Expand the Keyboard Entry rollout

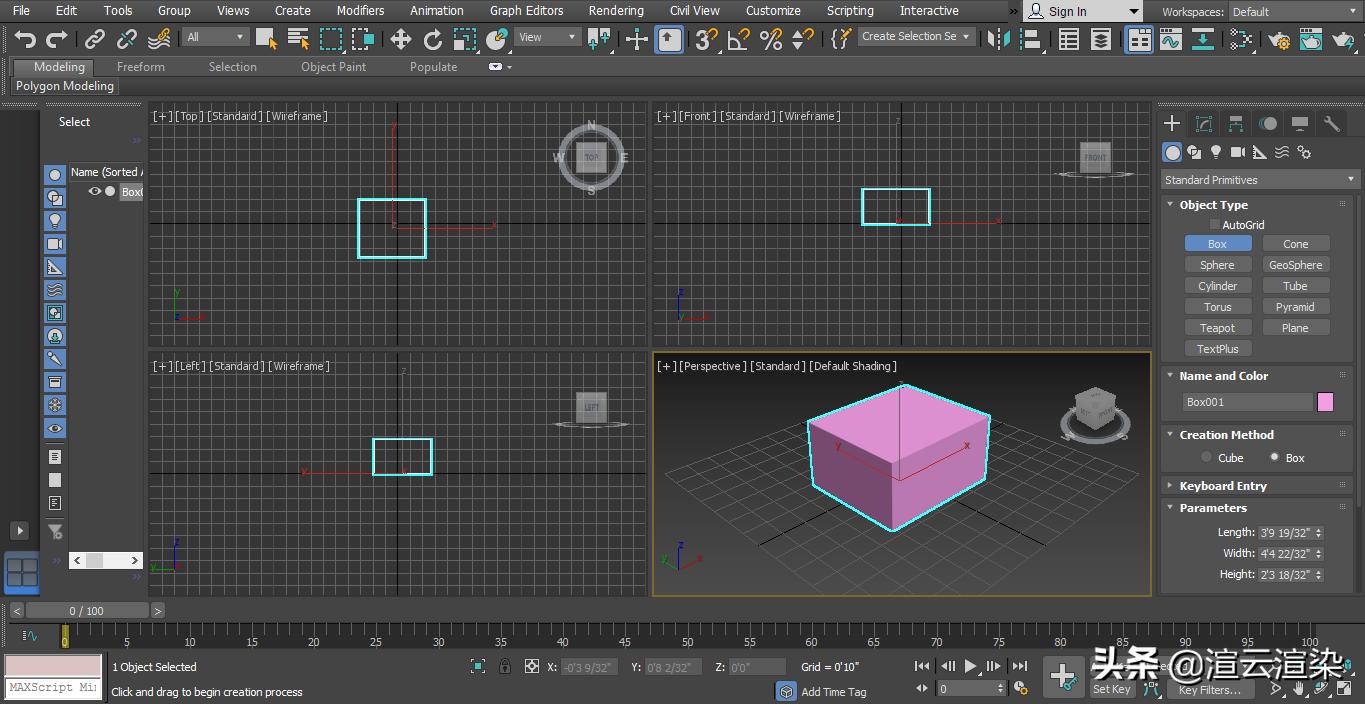click(x=1223, y=485)
